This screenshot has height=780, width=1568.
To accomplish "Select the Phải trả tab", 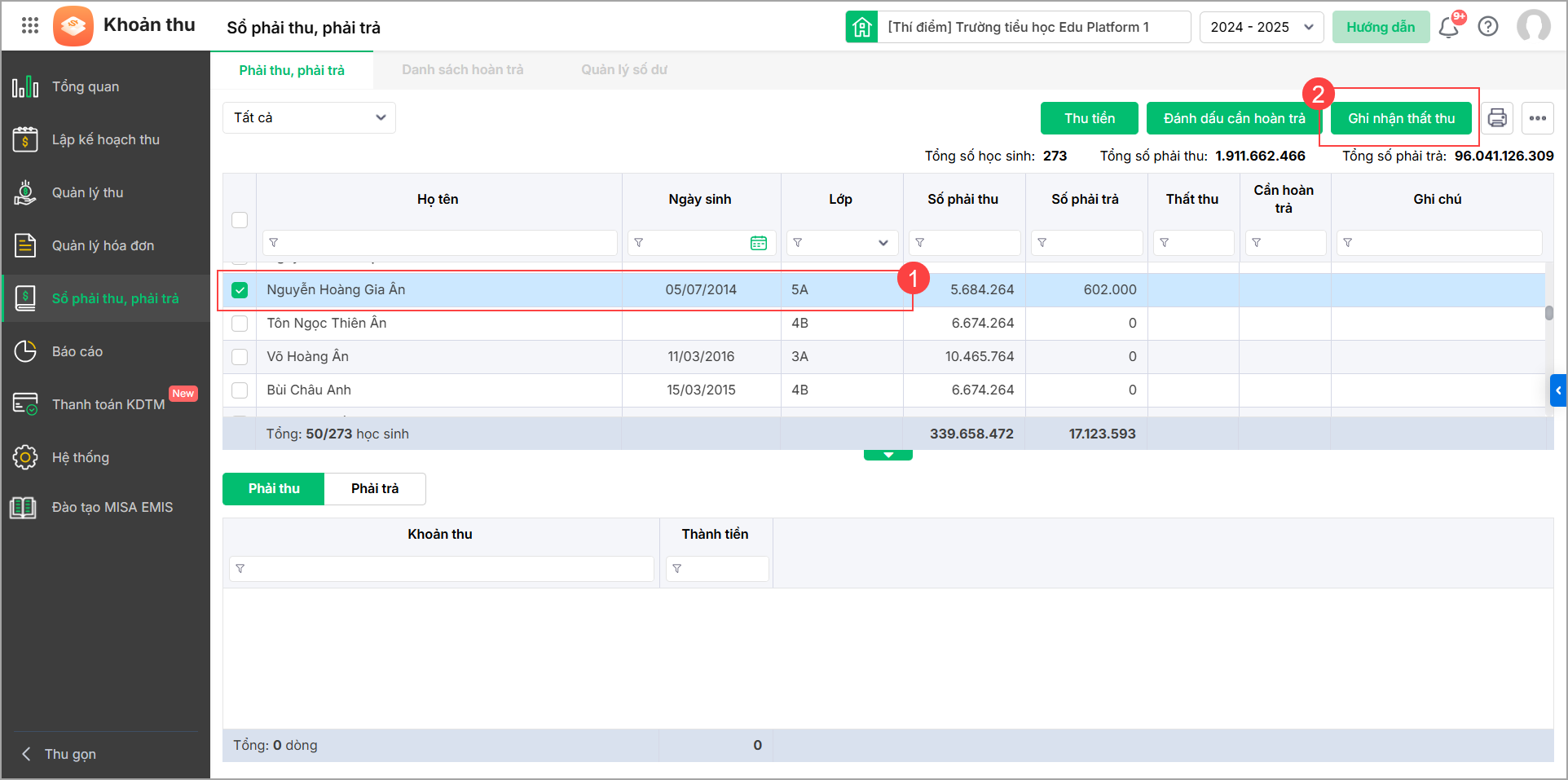I will point(375,489).
